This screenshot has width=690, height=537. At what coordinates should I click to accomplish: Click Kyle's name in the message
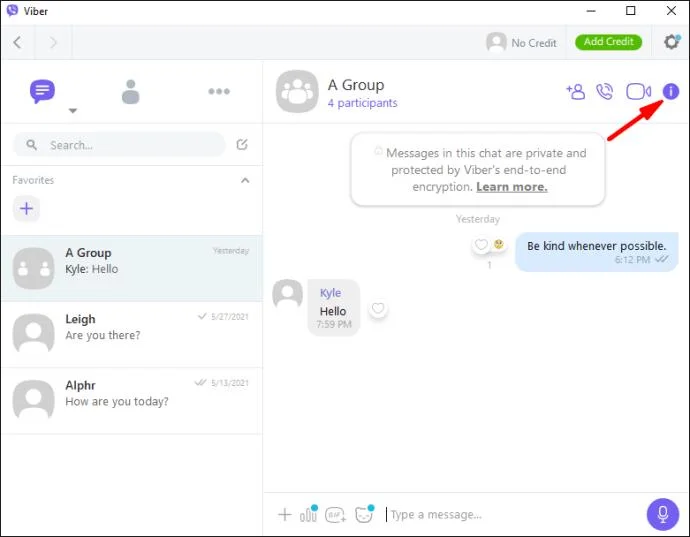pyautogui.click(x=330, y=293)
